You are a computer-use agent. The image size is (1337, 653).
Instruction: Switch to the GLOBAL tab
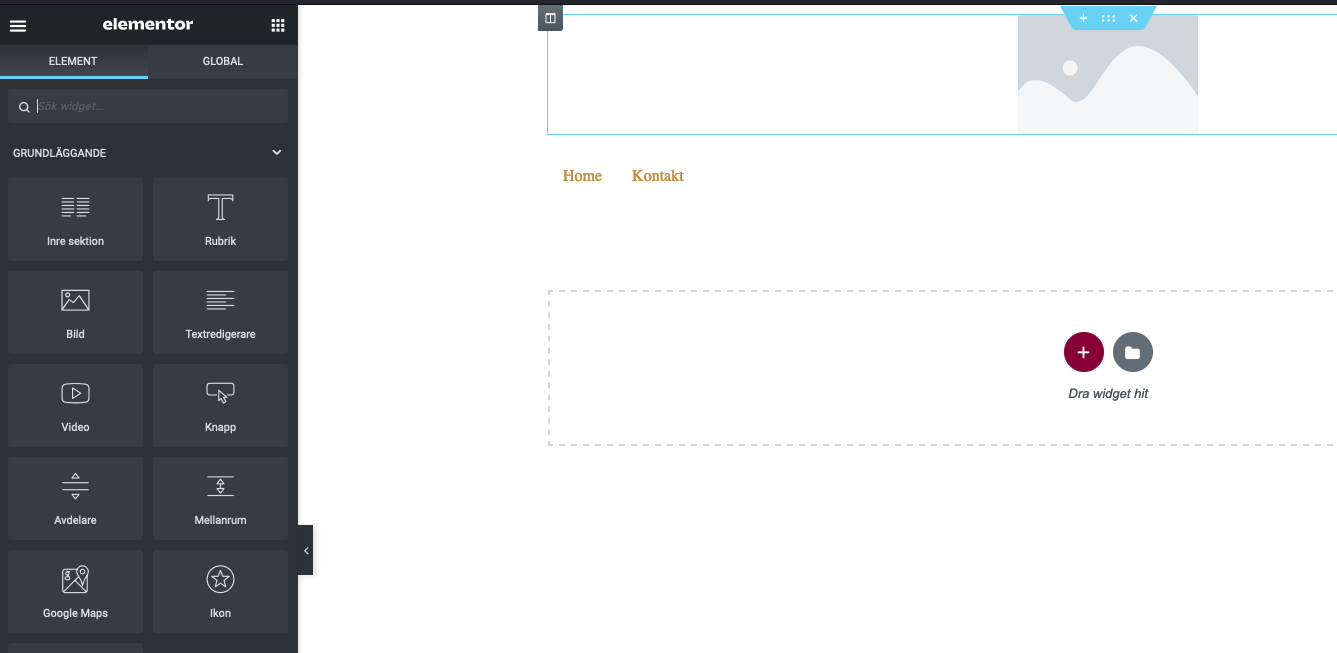pos(222,60)
